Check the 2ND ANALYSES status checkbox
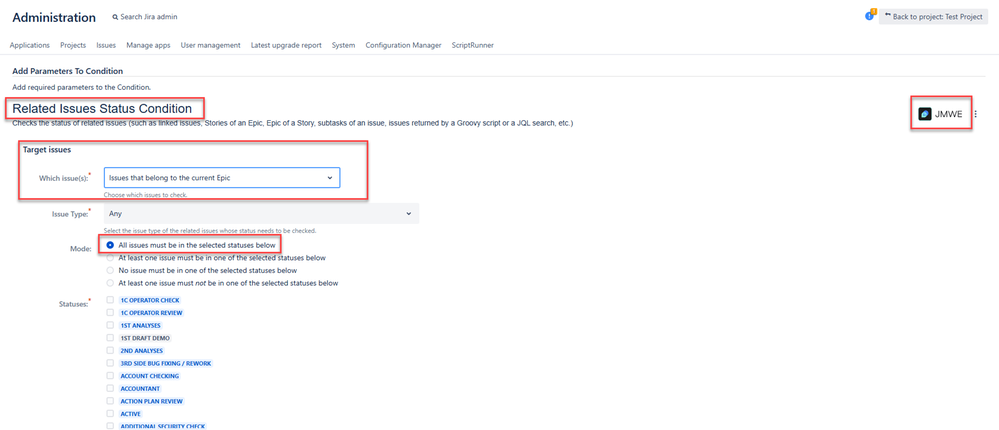 click(x=110, y=350)
